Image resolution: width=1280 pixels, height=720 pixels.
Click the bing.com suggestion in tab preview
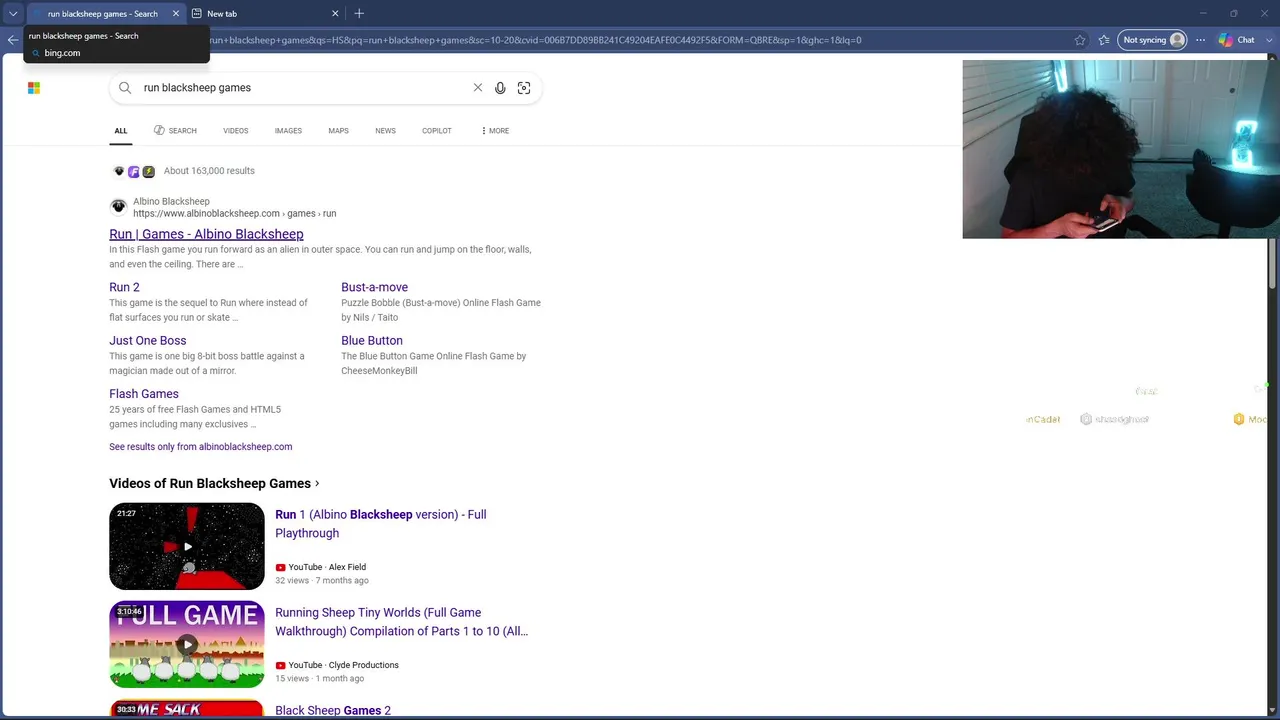62,53
